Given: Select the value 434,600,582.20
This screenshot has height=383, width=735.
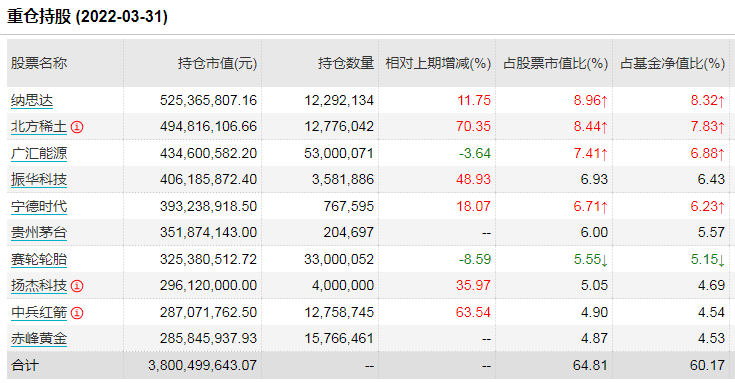Looking at the screenshot, I should click(209, 153).
